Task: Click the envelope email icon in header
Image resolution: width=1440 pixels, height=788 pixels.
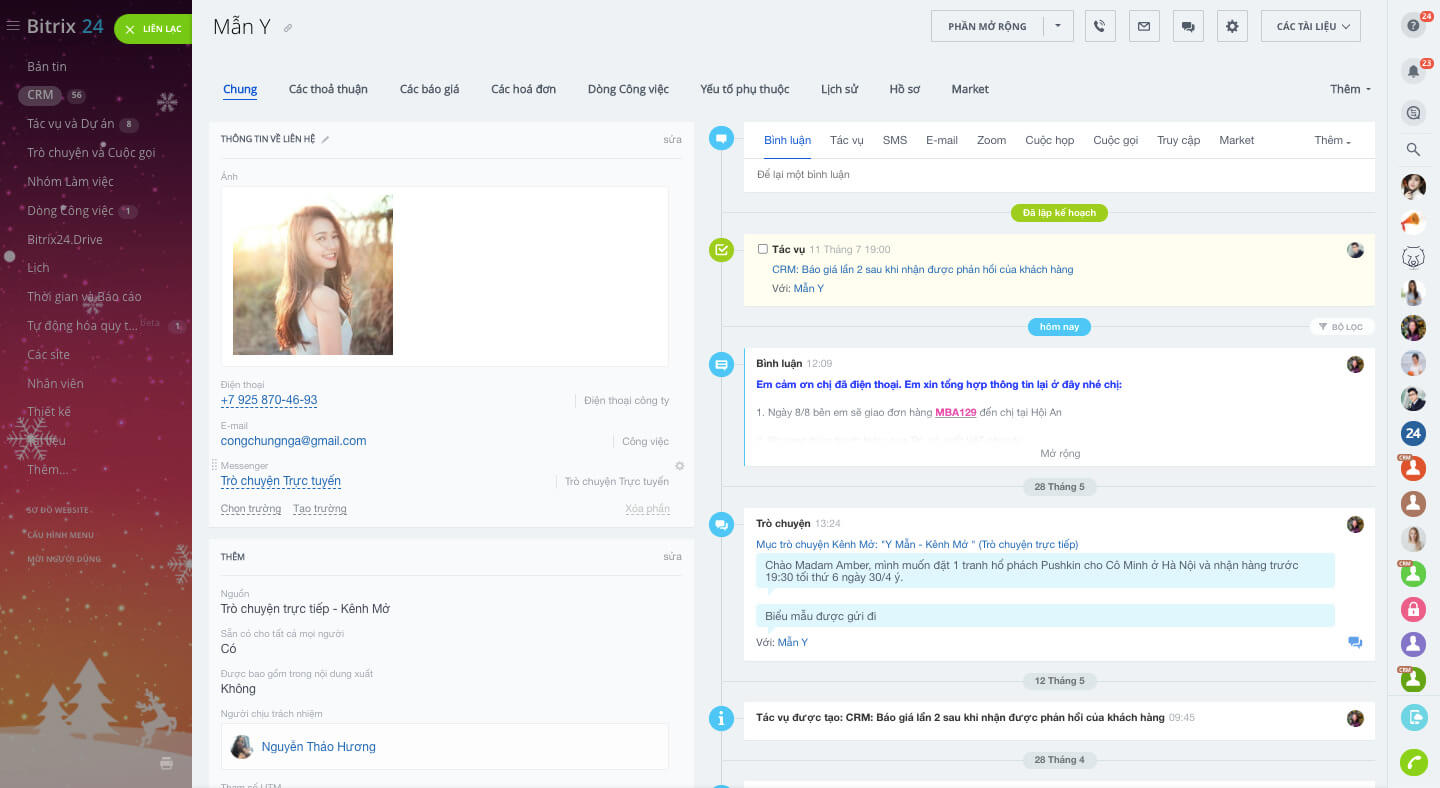Action: (1144, 26)
